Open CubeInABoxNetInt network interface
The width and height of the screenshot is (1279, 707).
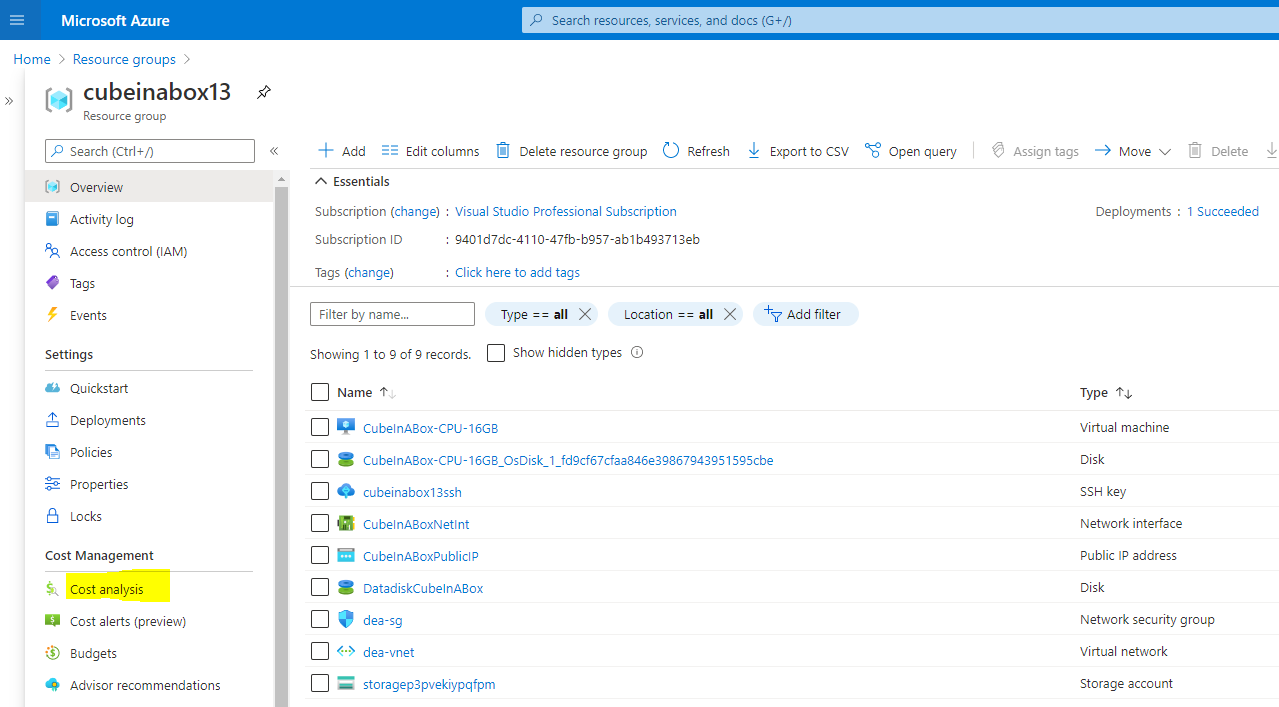pyautogui.click(x=416, y=524)
